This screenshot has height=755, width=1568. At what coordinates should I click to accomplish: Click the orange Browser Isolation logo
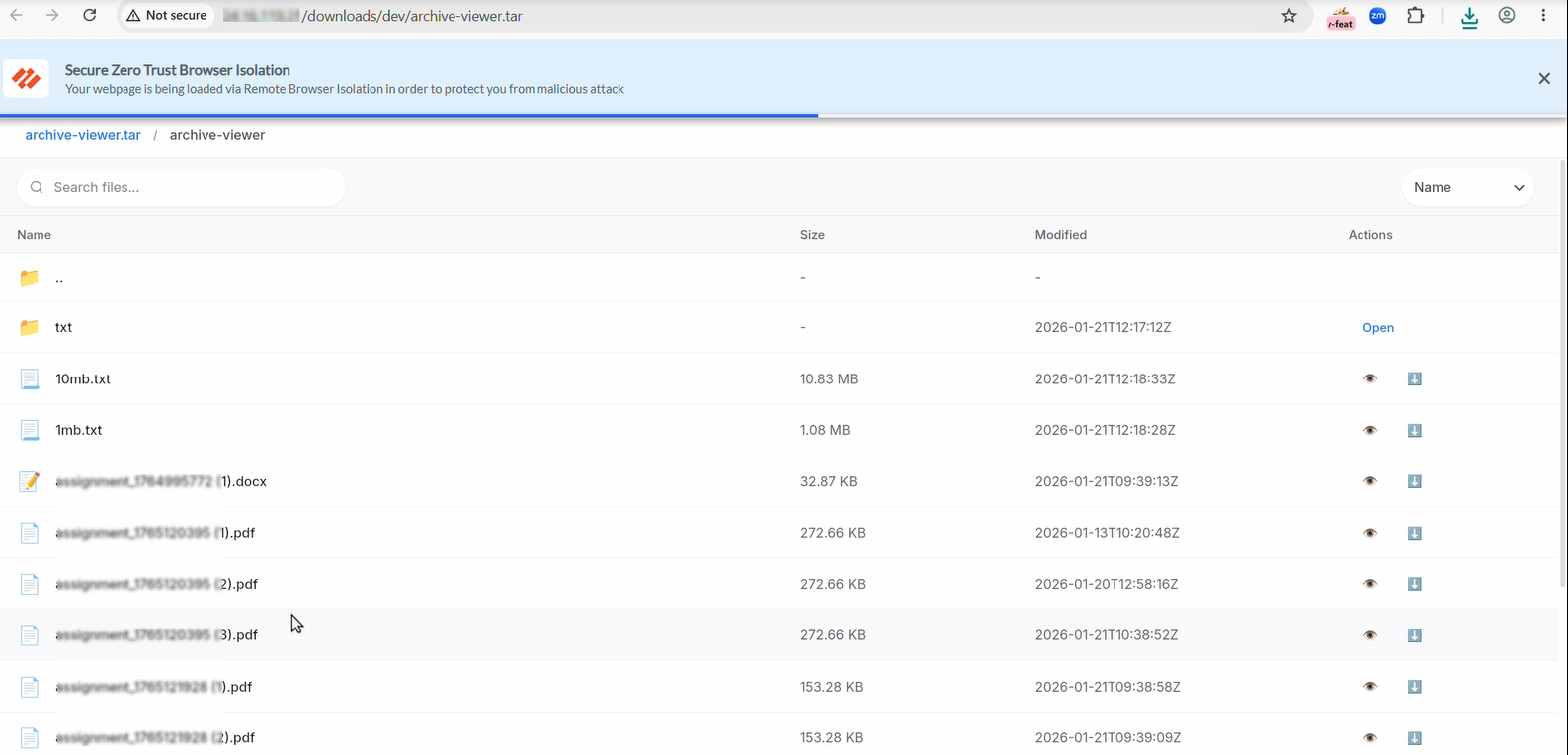[x=27, y=78]
